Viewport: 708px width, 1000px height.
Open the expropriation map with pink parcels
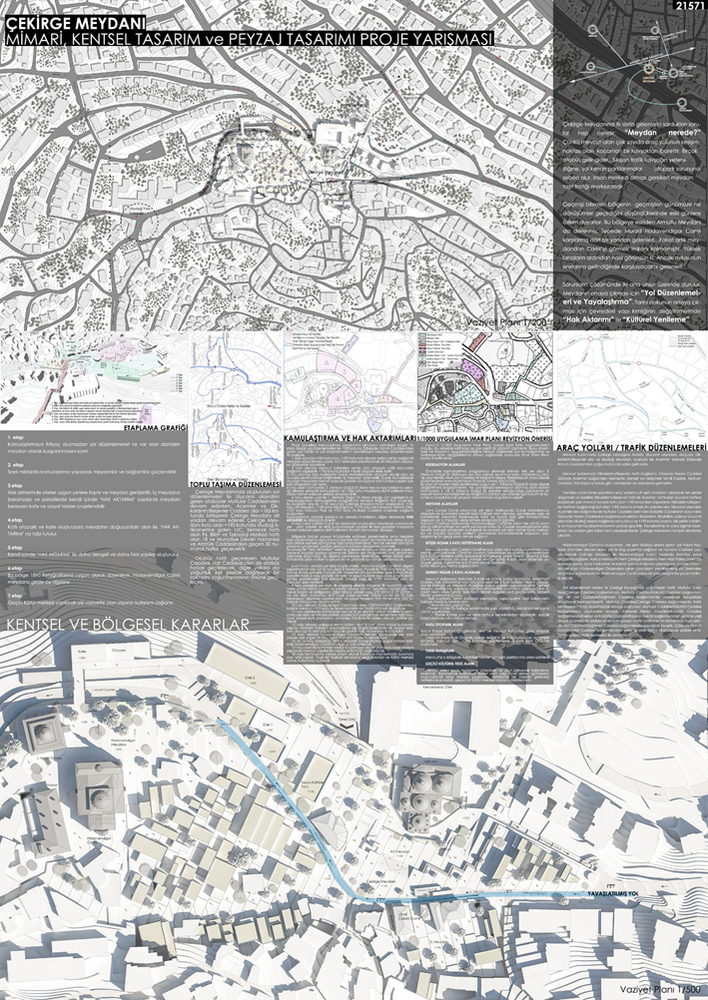coord(350,383)
